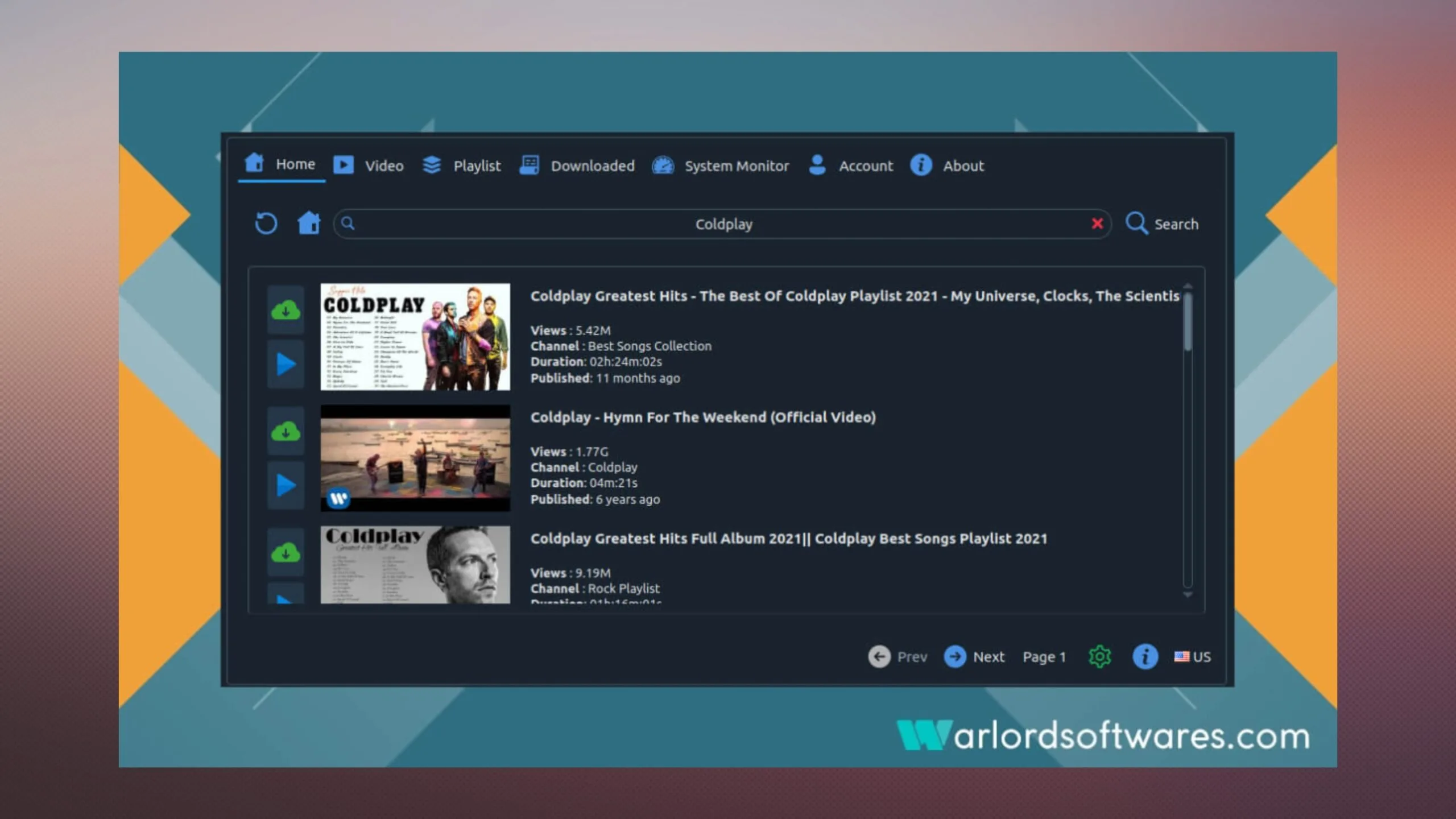This screenshot has width=1456, height=819.
Task: Click 'Views : 9.19M' text
Action: pos(570,573)
